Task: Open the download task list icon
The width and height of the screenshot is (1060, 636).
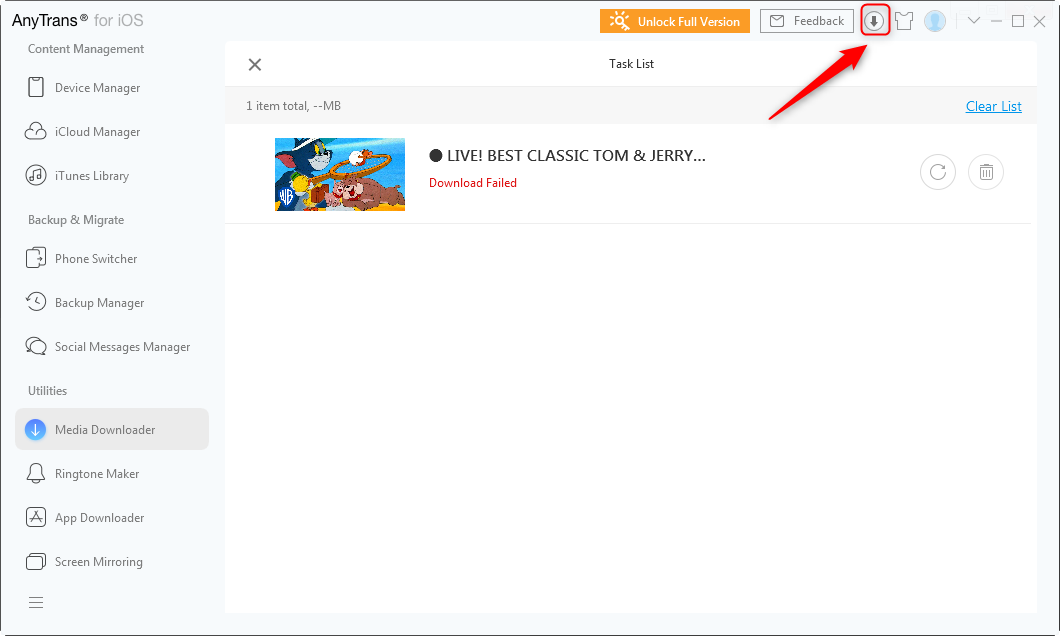Action: click(x=875, y=21)
